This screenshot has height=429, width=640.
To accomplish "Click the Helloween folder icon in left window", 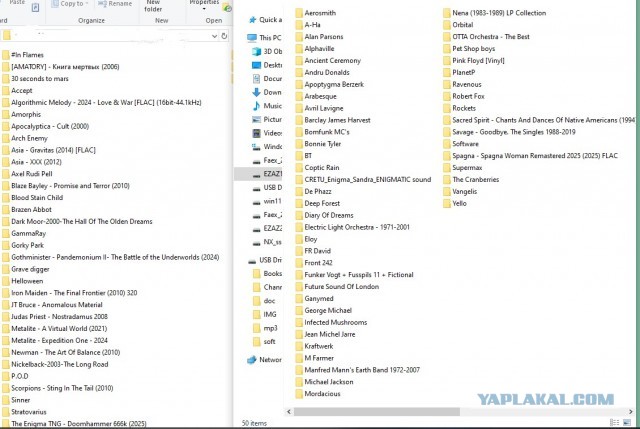I will click(6, 281).
